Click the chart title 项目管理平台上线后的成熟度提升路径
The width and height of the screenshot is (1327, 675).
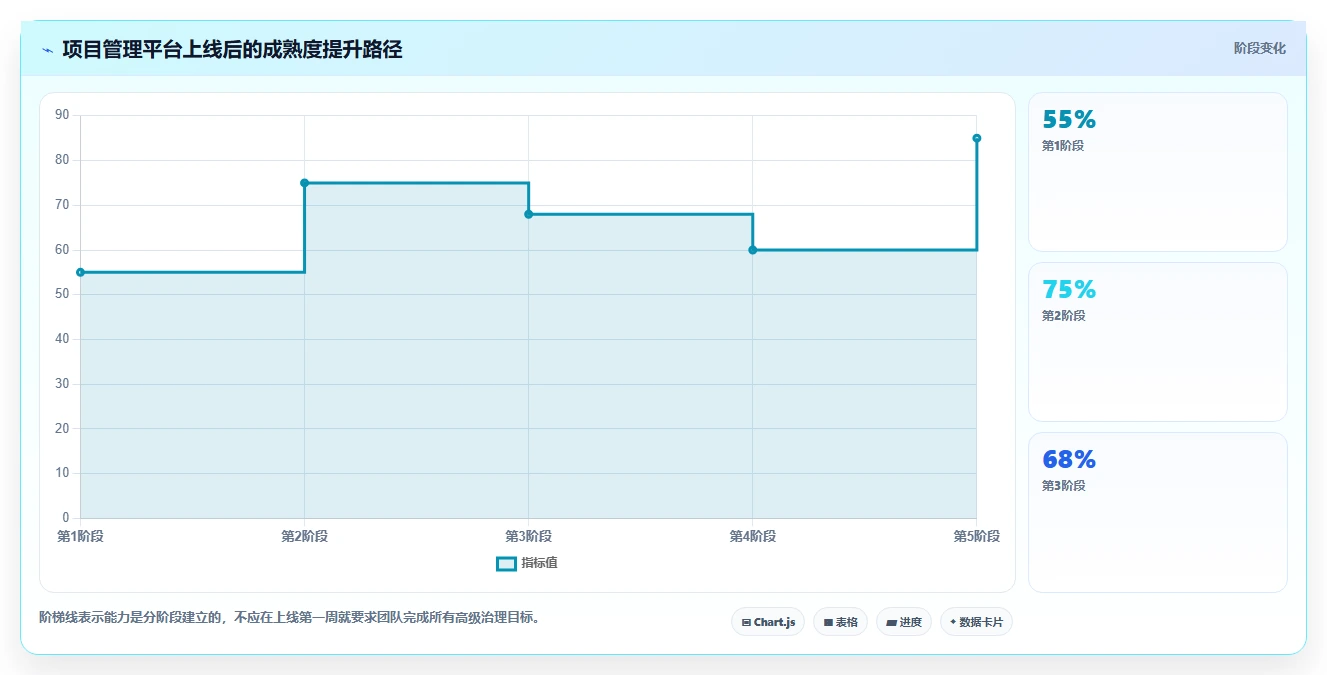(232, 50)
